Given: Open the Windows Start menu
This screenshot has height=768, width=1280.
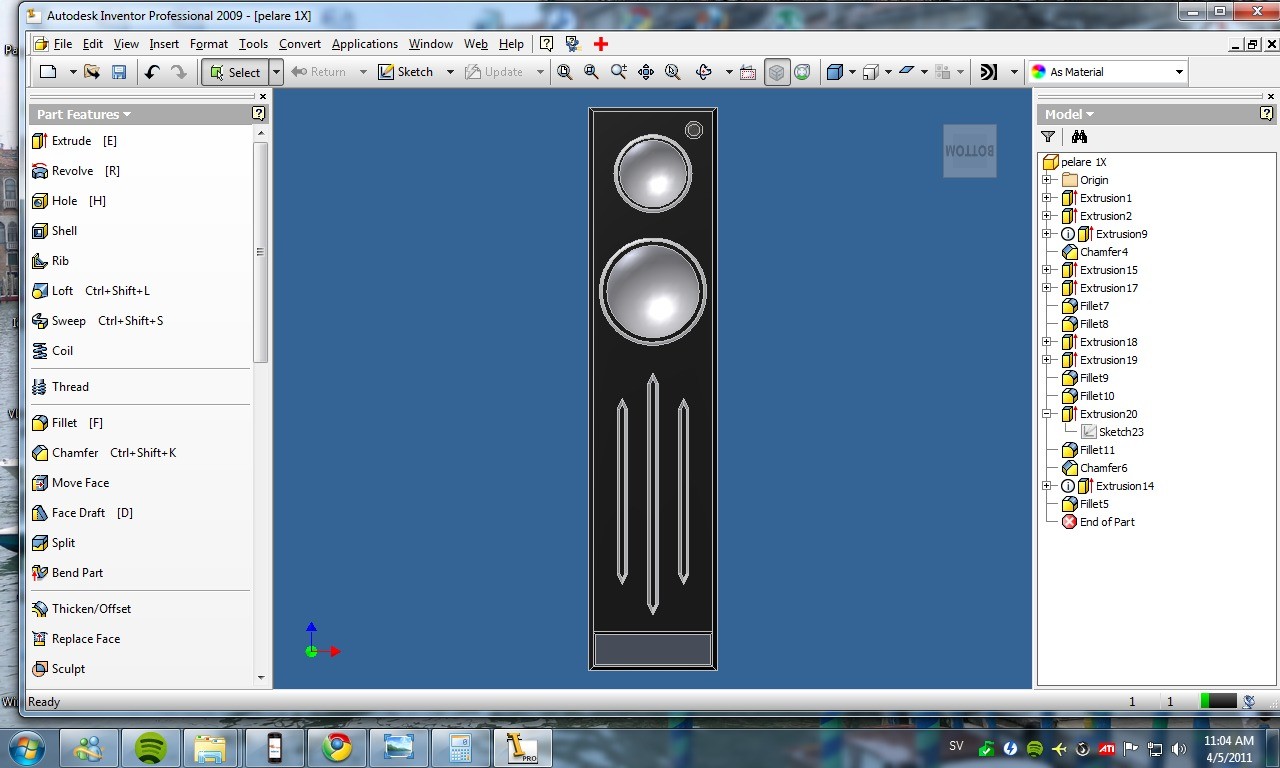Looking at the screenshot, I should [x=27, y=747].
